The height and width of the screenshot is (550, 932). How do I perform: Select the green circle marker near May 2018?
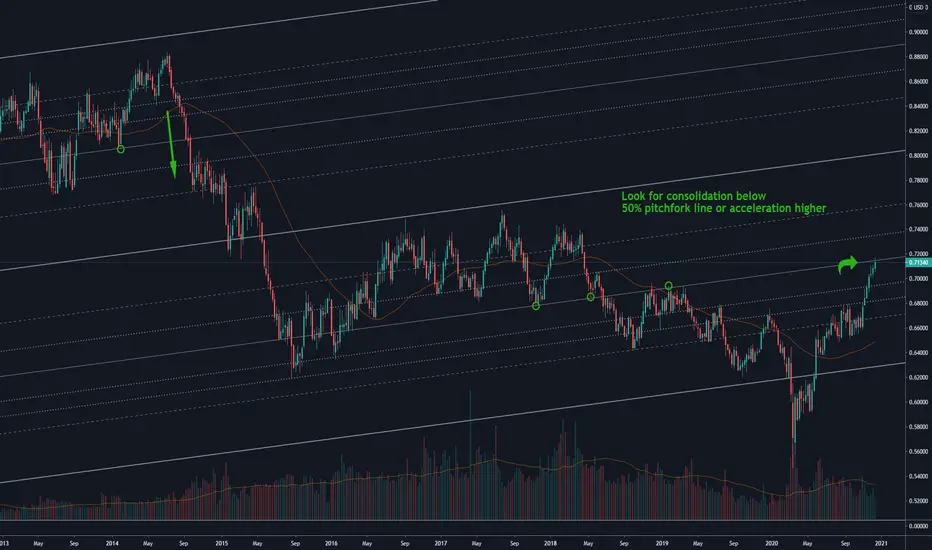click(590, 297)
